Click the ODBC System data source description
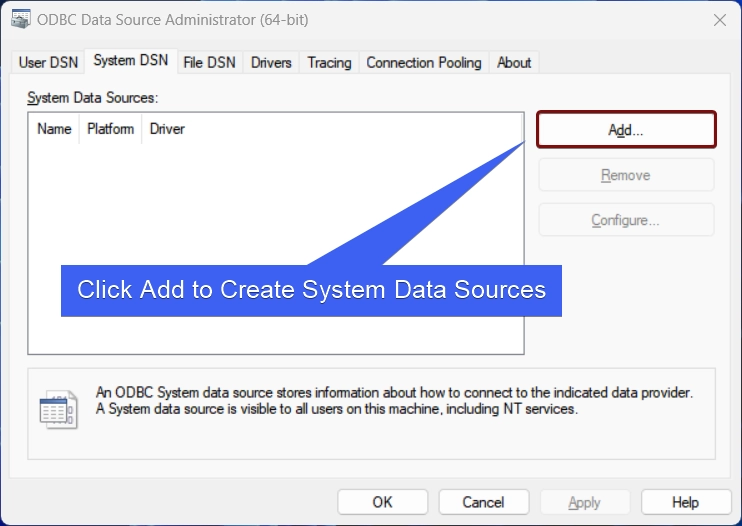742x526 pixels. coord(394,401)
